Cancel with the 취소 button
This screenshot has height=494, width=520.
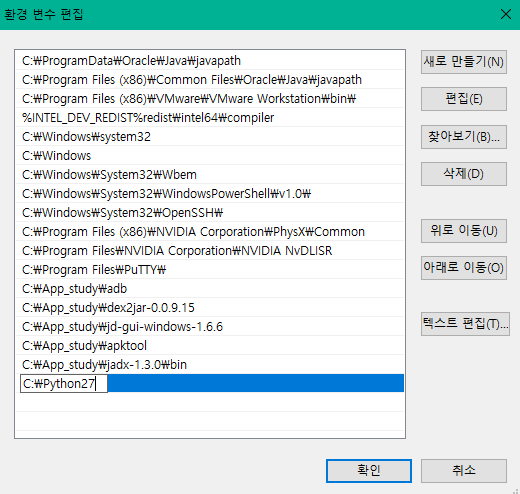[x=464, y=471]
